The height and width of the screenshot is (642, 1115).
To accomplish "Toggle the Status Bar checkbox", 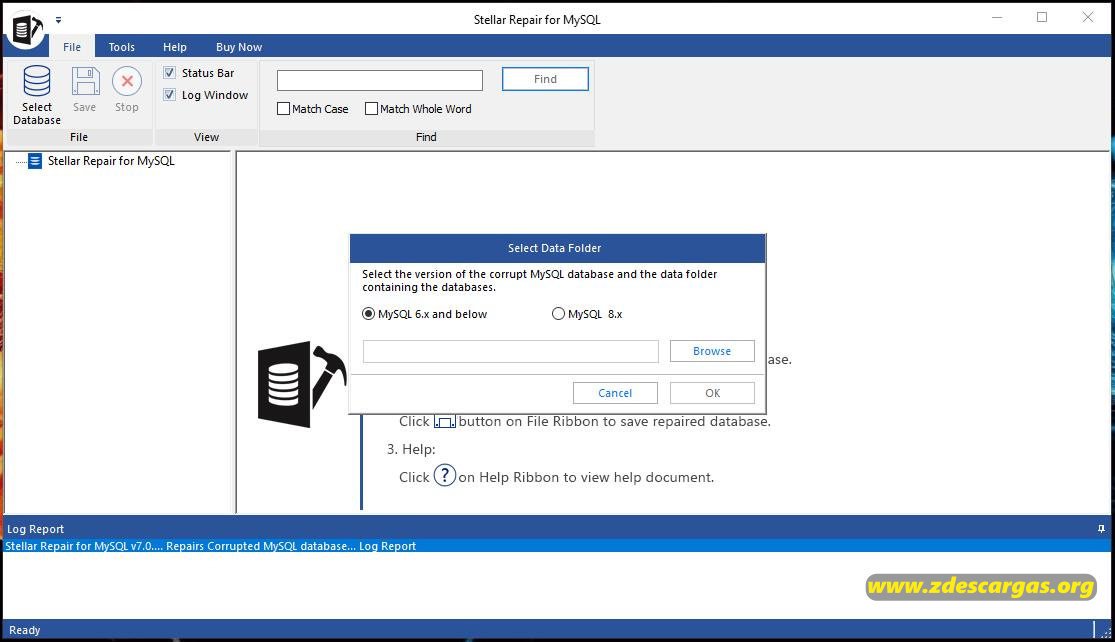I will [x=169, y=73].
